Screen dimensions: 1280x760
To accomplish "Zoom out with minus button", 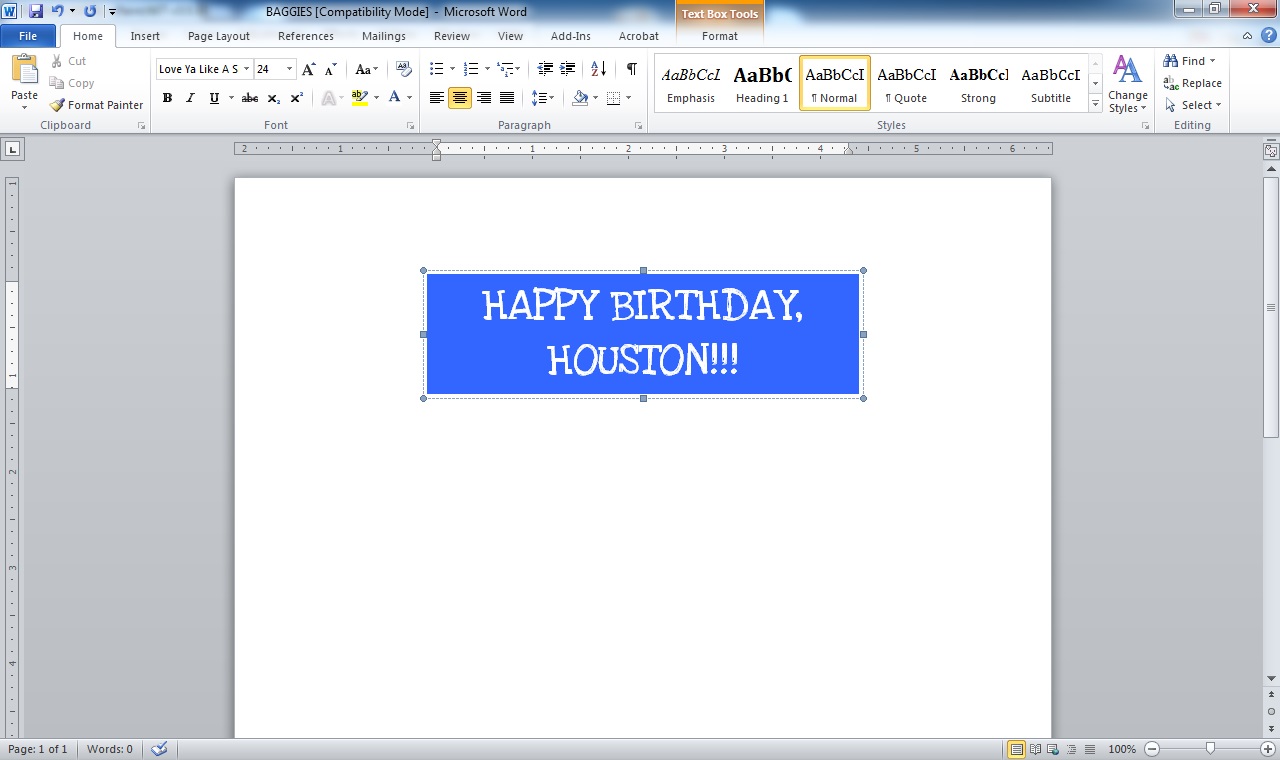I will pos(1152,749).
